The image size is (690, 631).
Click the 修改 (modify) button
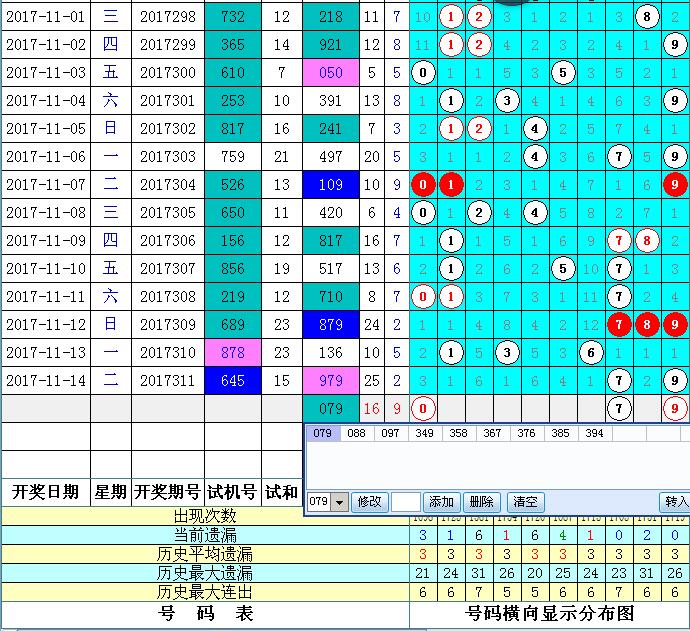pos(370,502)
